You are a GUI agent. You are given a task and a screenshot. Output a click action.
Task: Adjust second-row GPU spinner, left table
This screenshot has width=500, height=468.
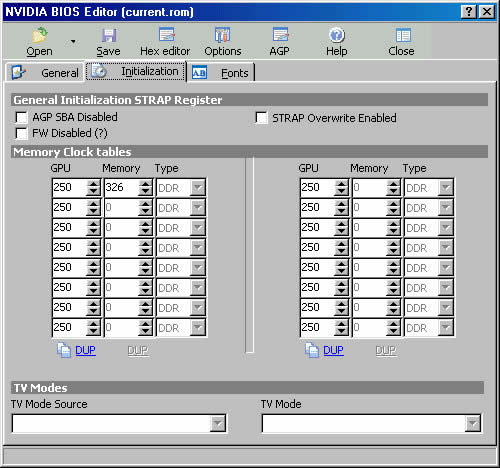click(x=93, y=208)
